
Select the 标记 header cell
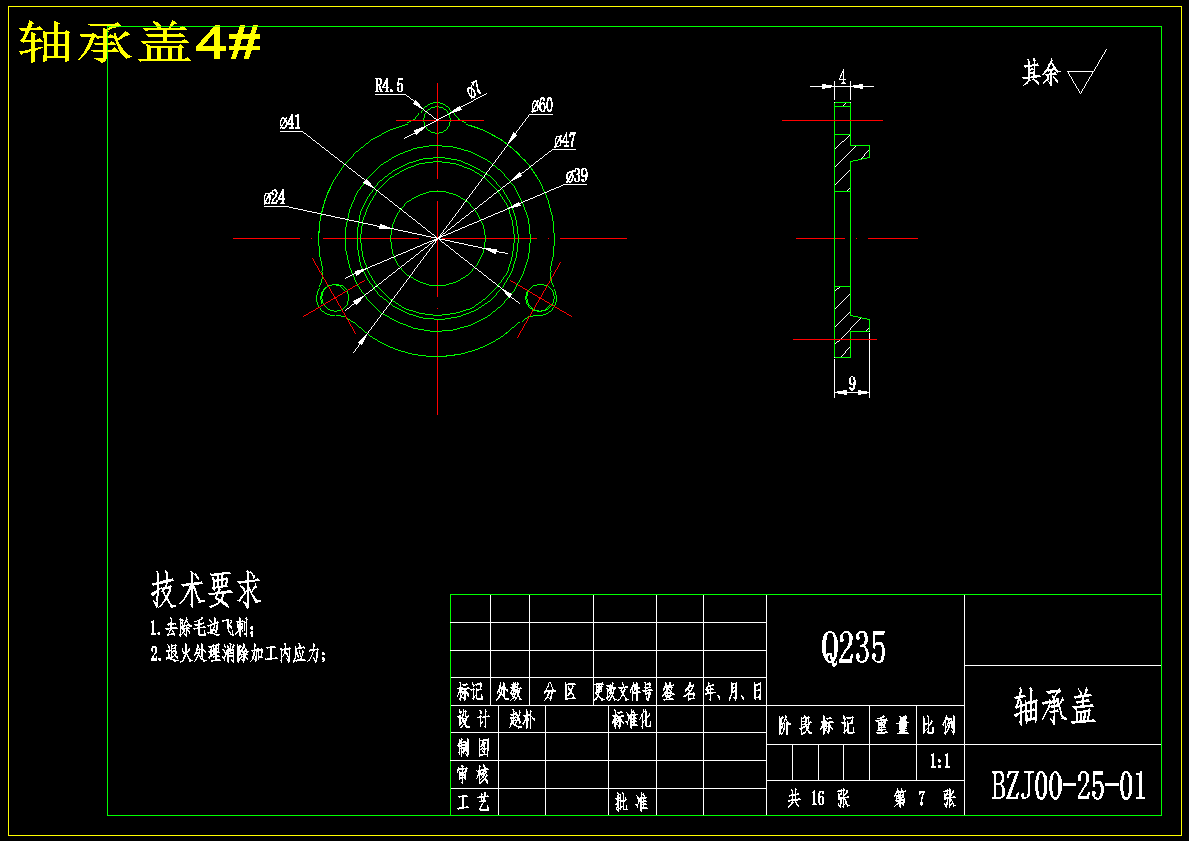coord(470,691)
